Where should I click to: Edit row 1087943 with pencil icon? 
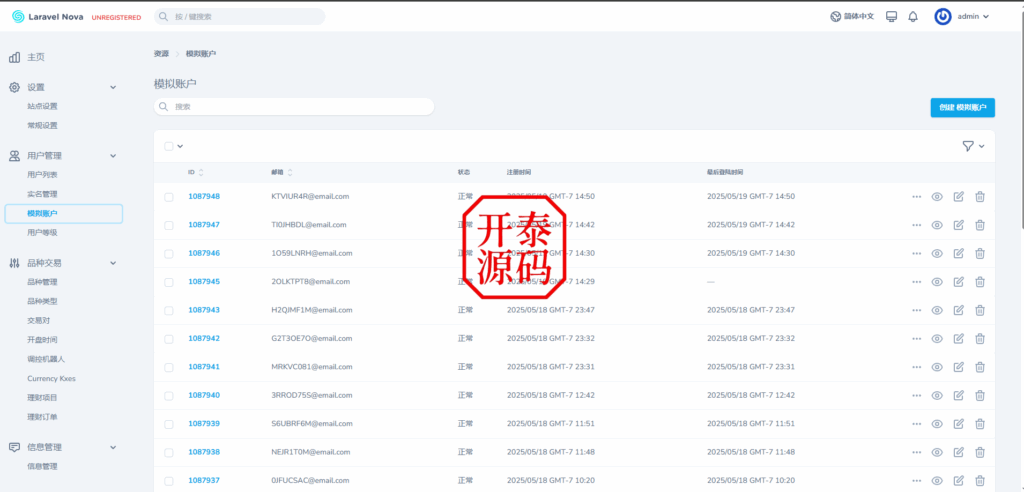pos(959,310)
